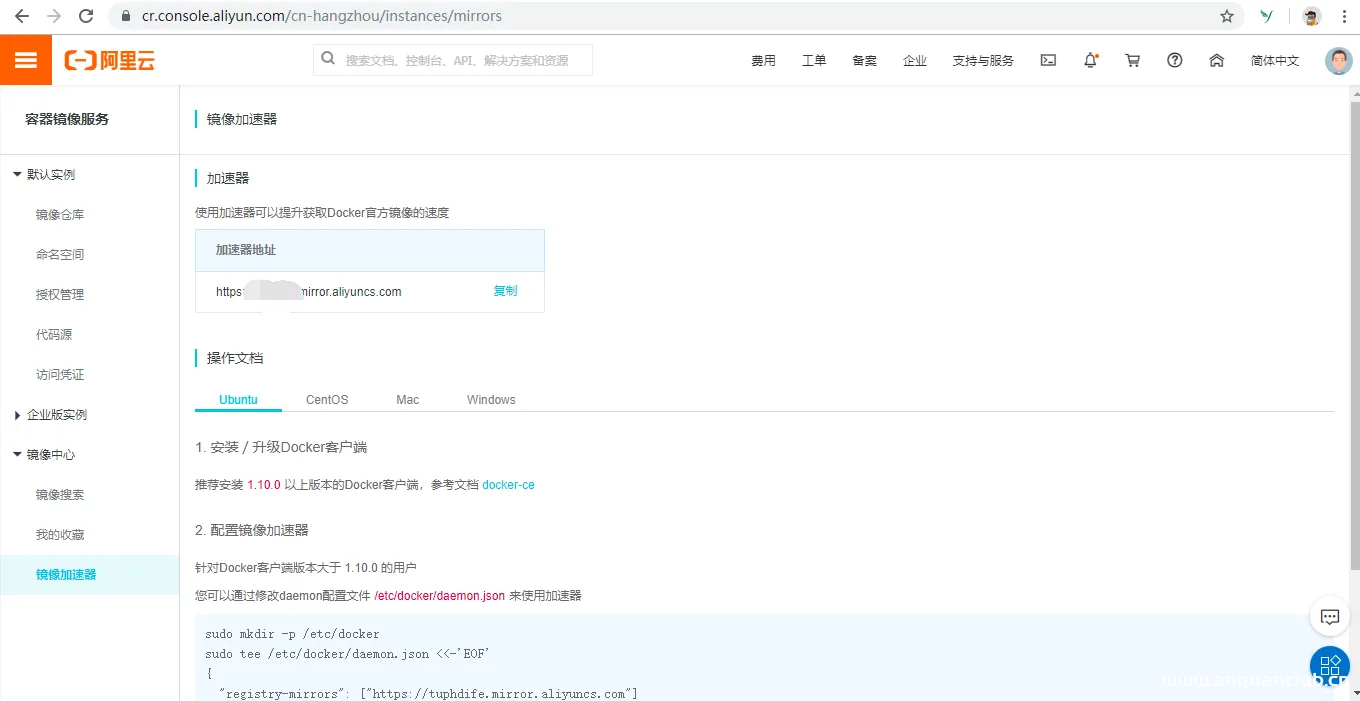
Task: Click the registry-mirrors code line
Action: (x=428, y=693)
